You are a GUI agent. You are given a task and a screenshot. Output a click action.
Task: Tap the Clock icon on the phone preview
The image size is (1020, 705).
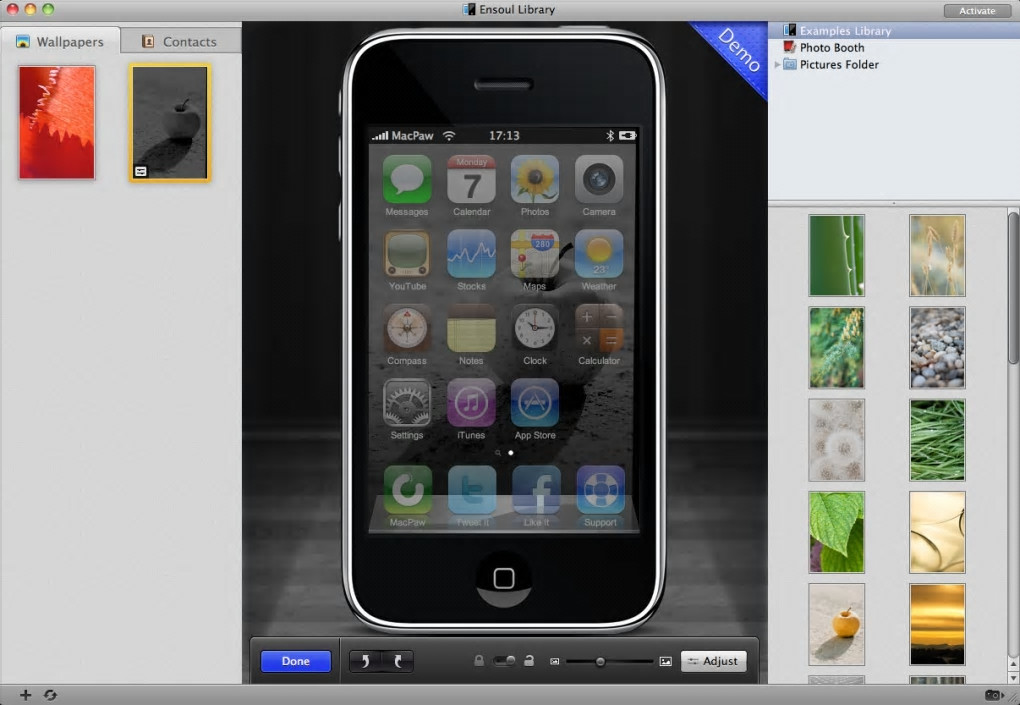click(535, 328)
